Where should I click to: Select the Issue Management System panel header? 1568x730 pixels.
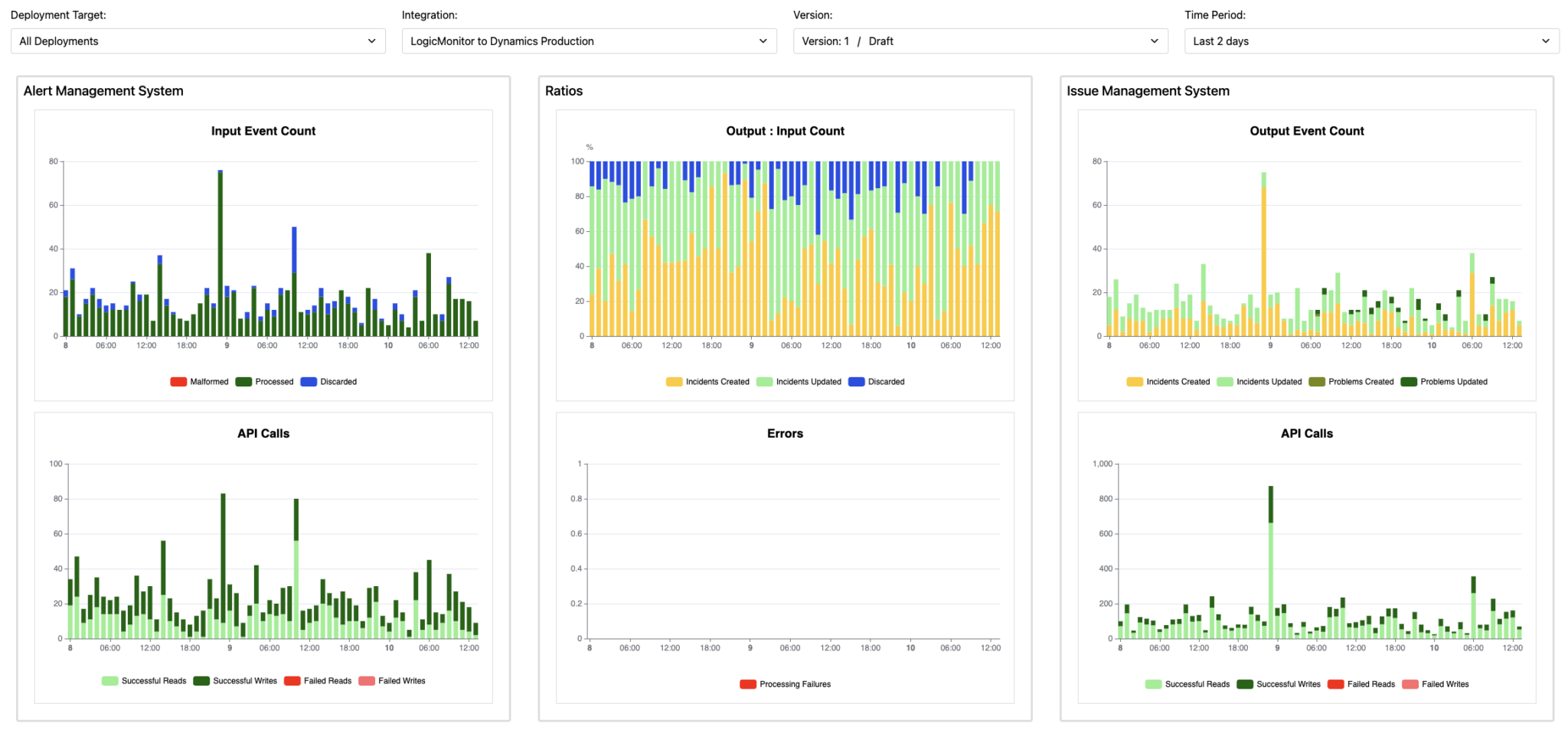click(x=1147, y=90)
